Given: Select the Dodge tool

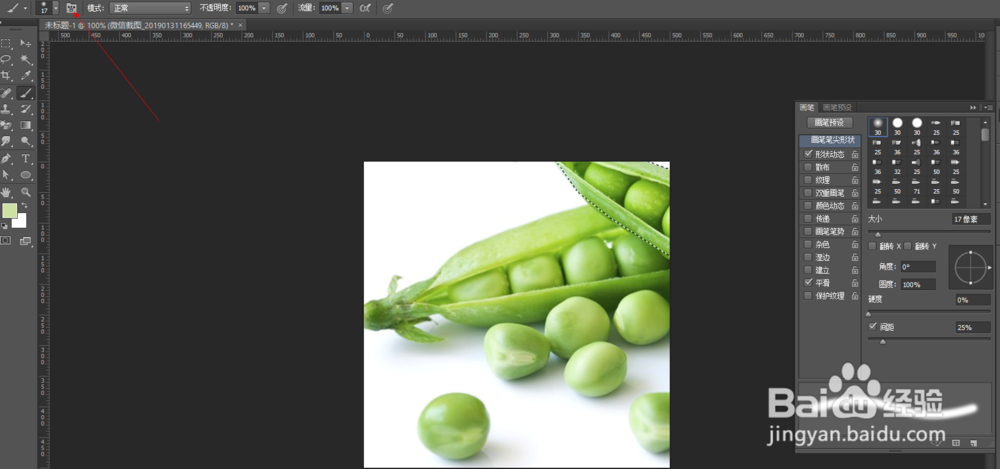Looking at the screenshot, I should (x=26, y=141).
